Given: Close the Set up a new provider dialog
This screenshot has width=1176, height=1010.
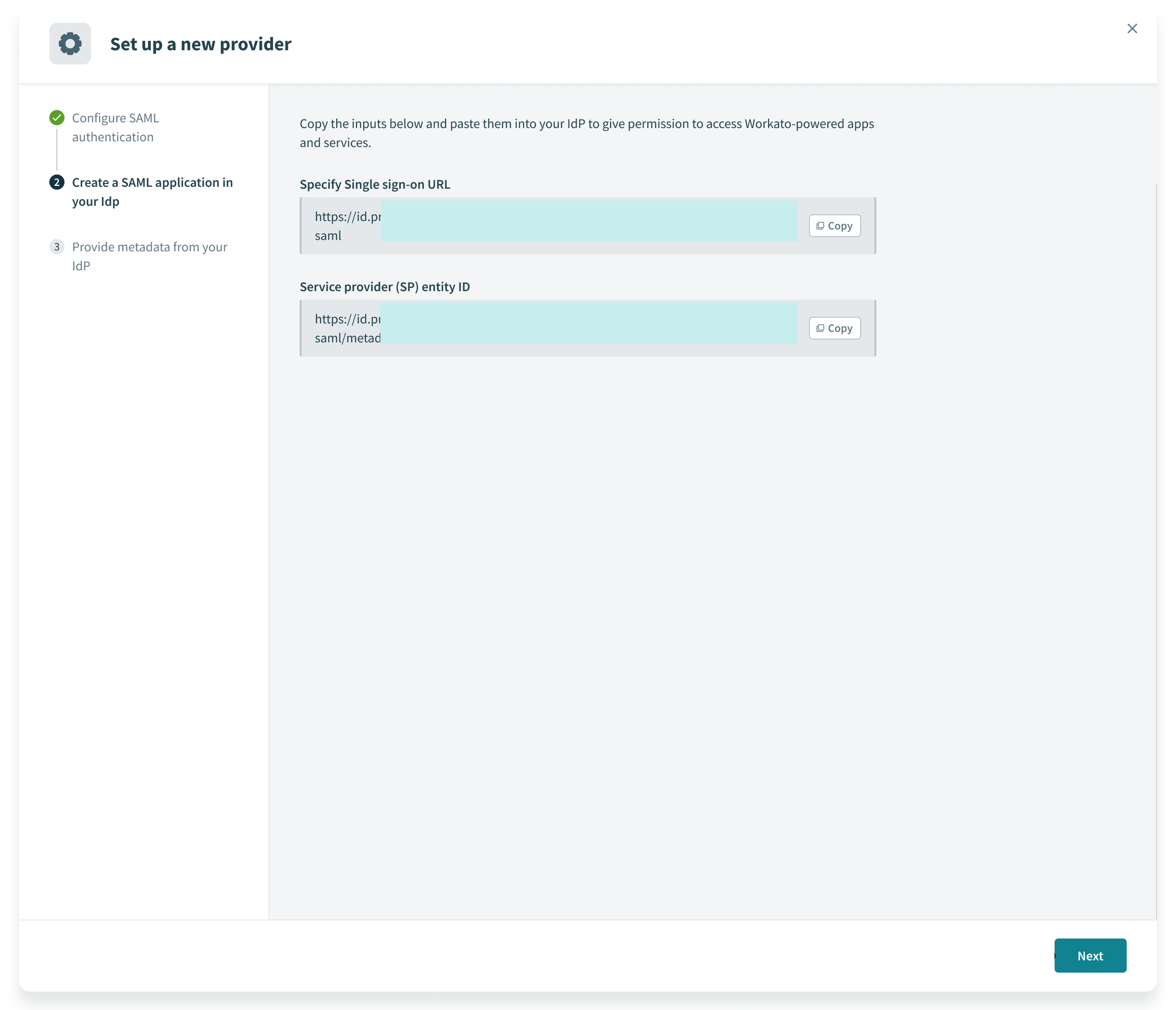Looking at the screenshot, I should 1132,28.
